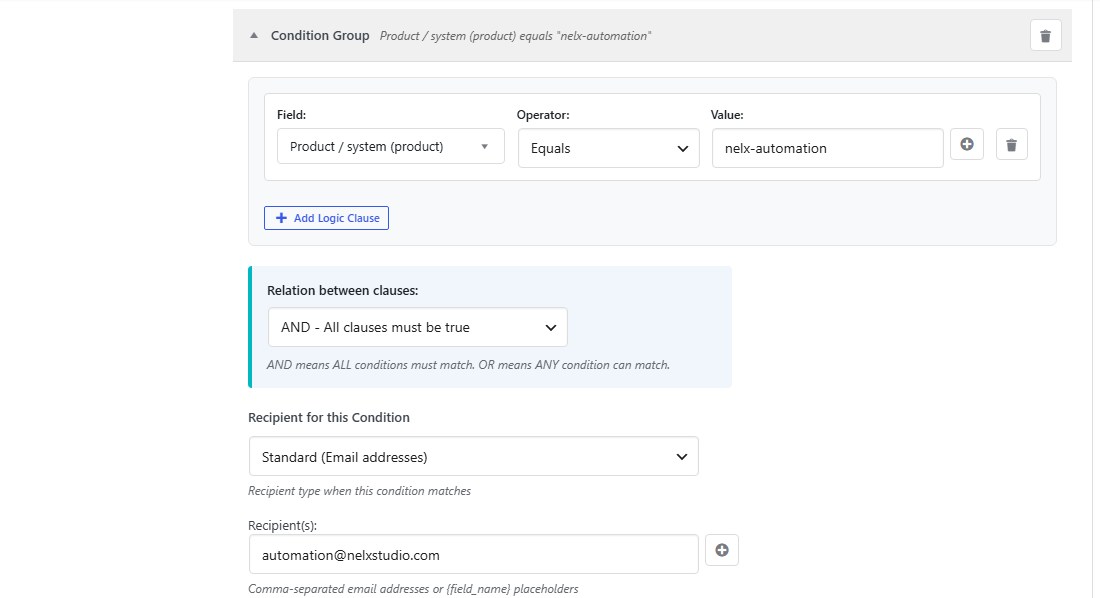The height and width of the screenshot is (598, 1100).
Task: Delete the logic clause with its trash icon
Action: click(1012, 145)
